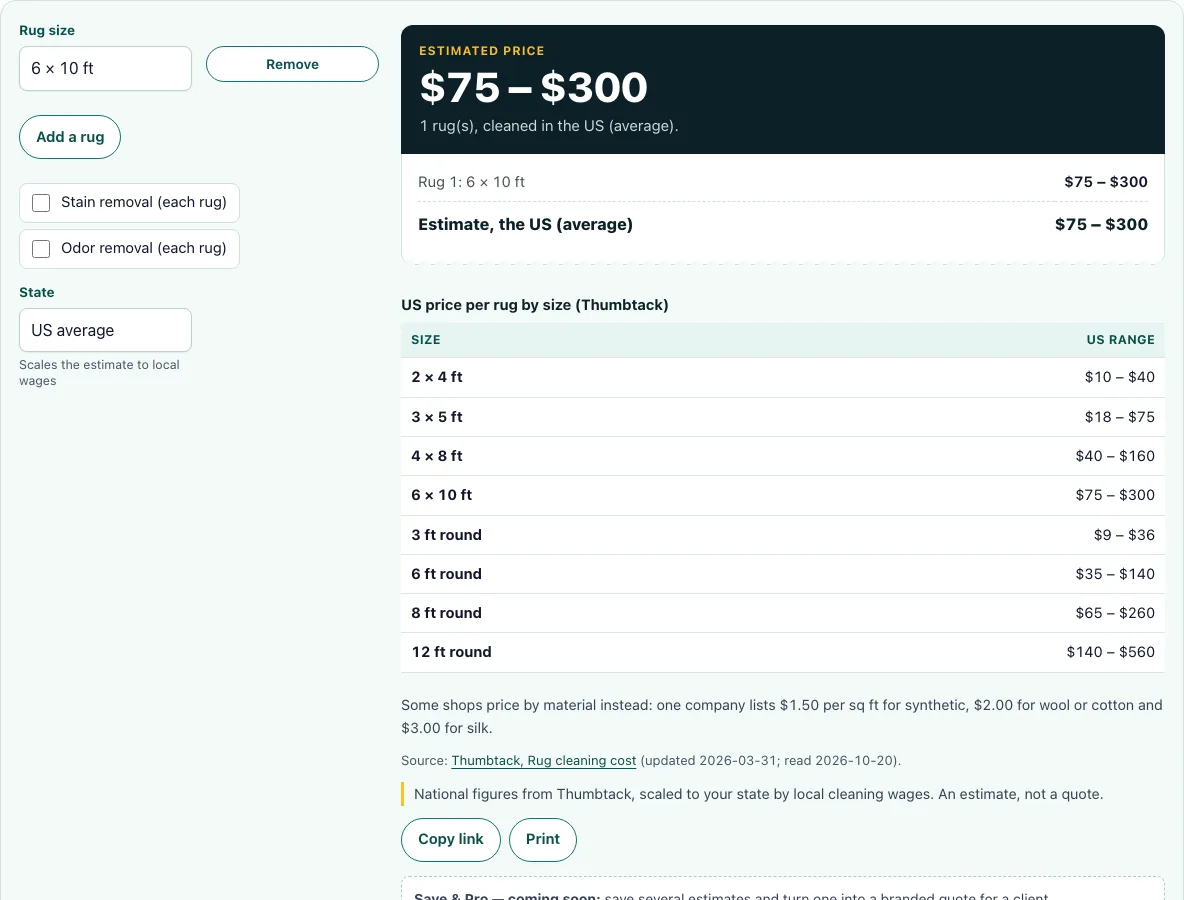Click the $40 – $160 price range
This screenshot has height=900, width=1184.
1115,456
